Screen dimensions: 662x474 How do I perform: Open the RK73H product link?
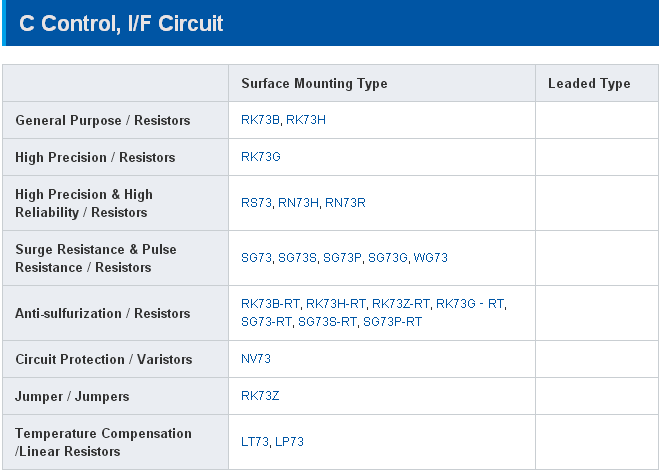(x=306, y=120)
